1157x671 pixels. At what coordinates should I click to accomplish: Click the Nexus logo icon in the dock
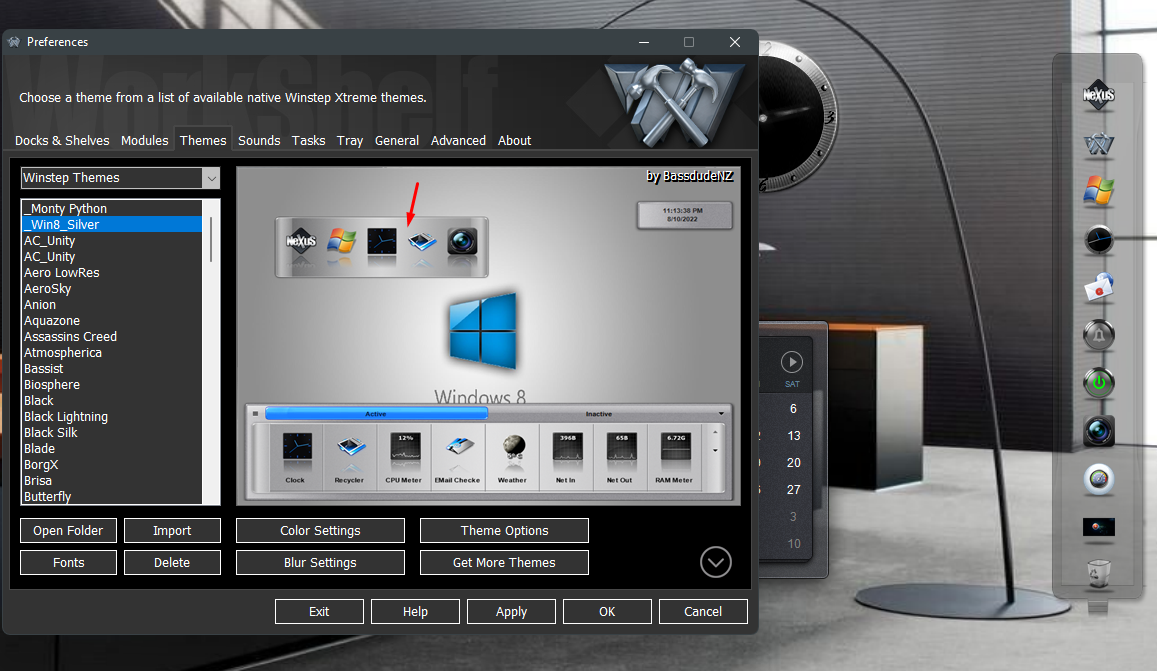[x=1098, y=95]
